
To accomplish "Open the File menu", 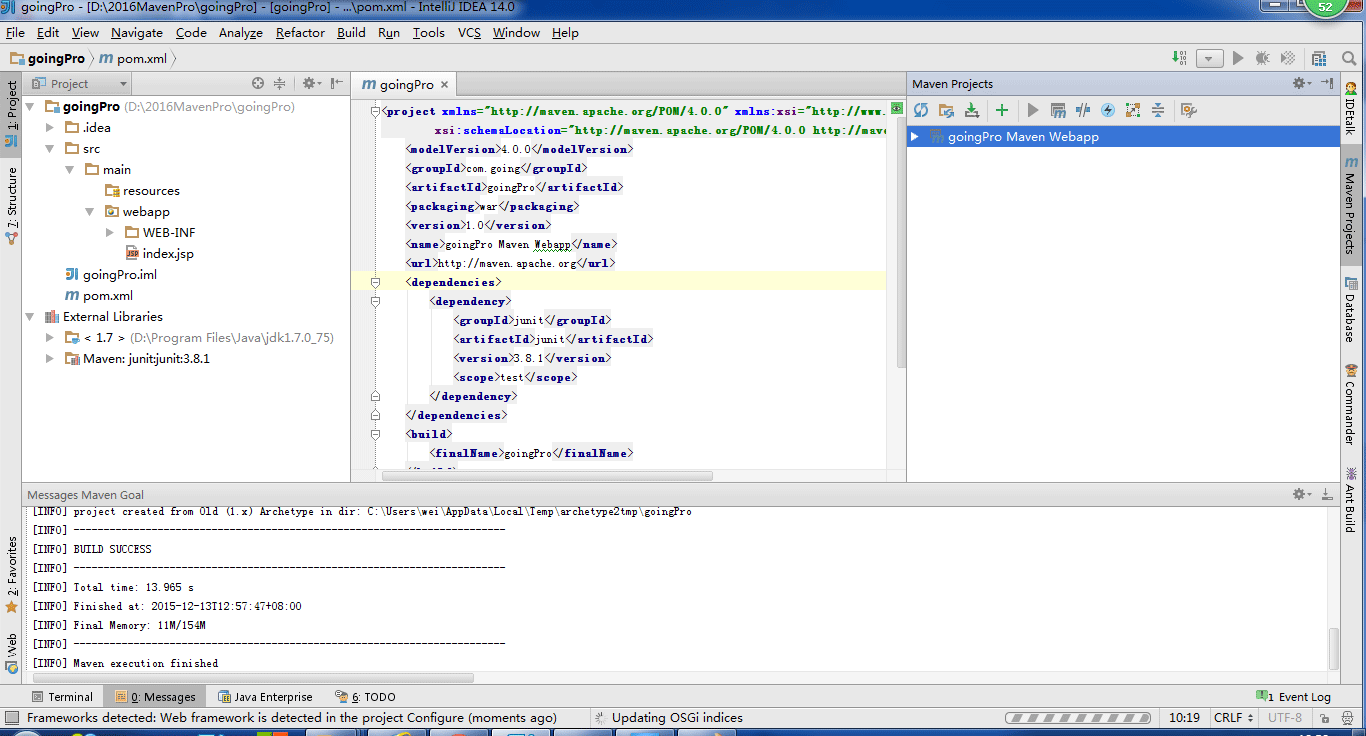I will click(15, 32).
